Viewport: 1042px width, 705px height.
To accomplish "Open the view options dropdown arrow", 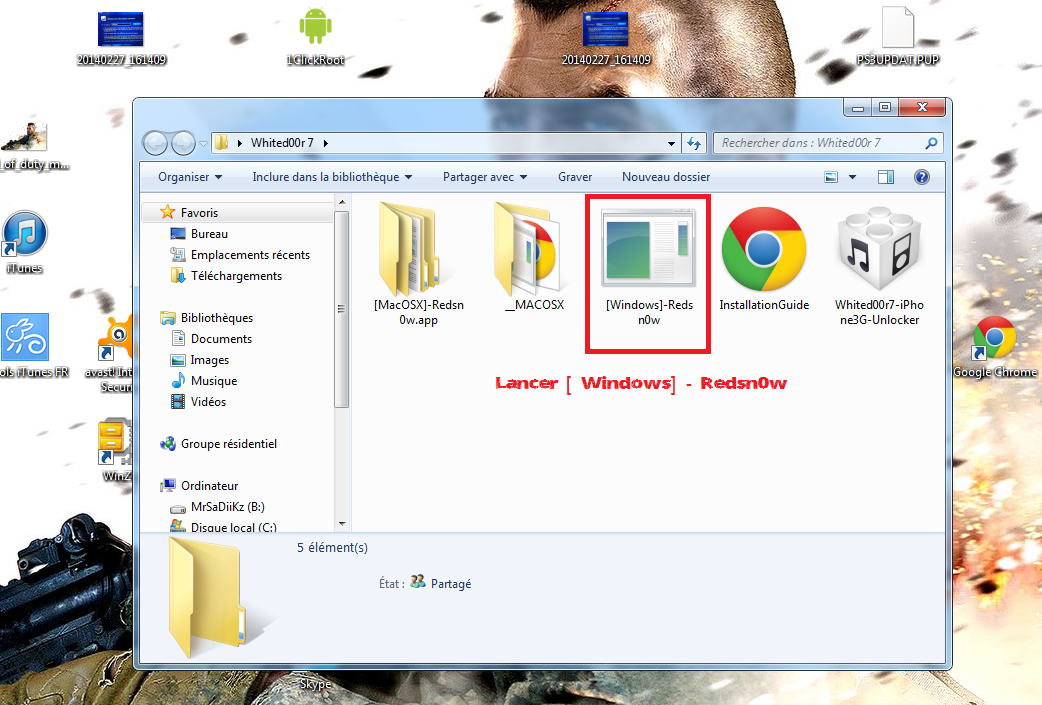I will coord(853,177).
